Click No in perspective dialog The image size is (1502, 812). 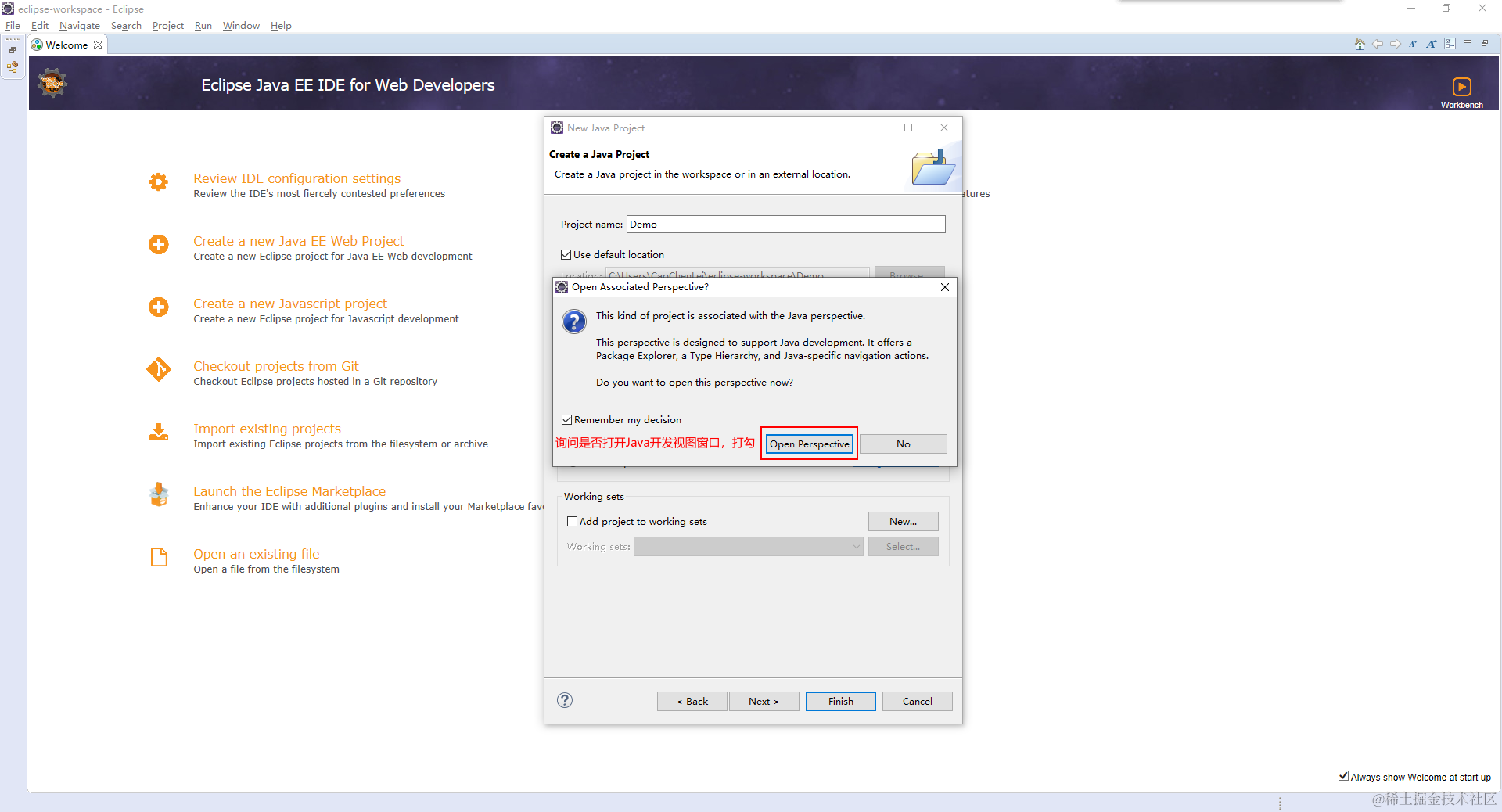point(904,444)
